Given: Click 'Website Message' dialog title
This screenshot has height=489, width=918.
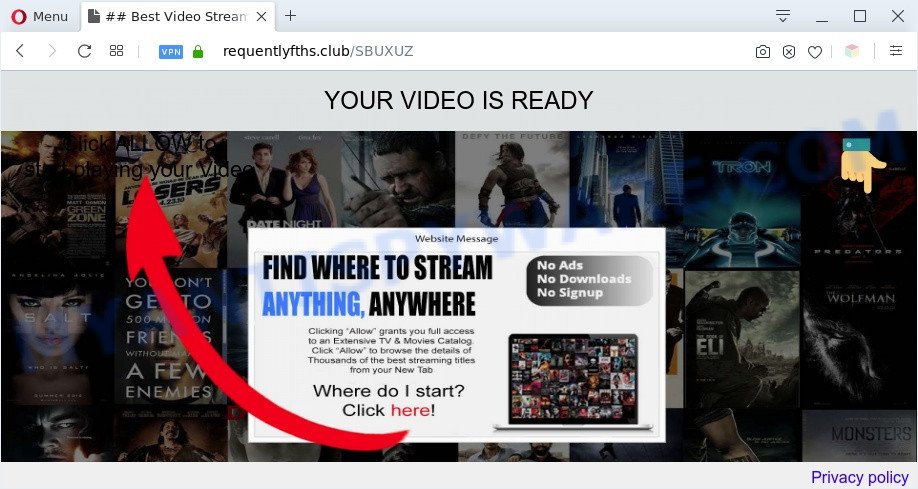Looking at the screenshot, I should point(457,238).
